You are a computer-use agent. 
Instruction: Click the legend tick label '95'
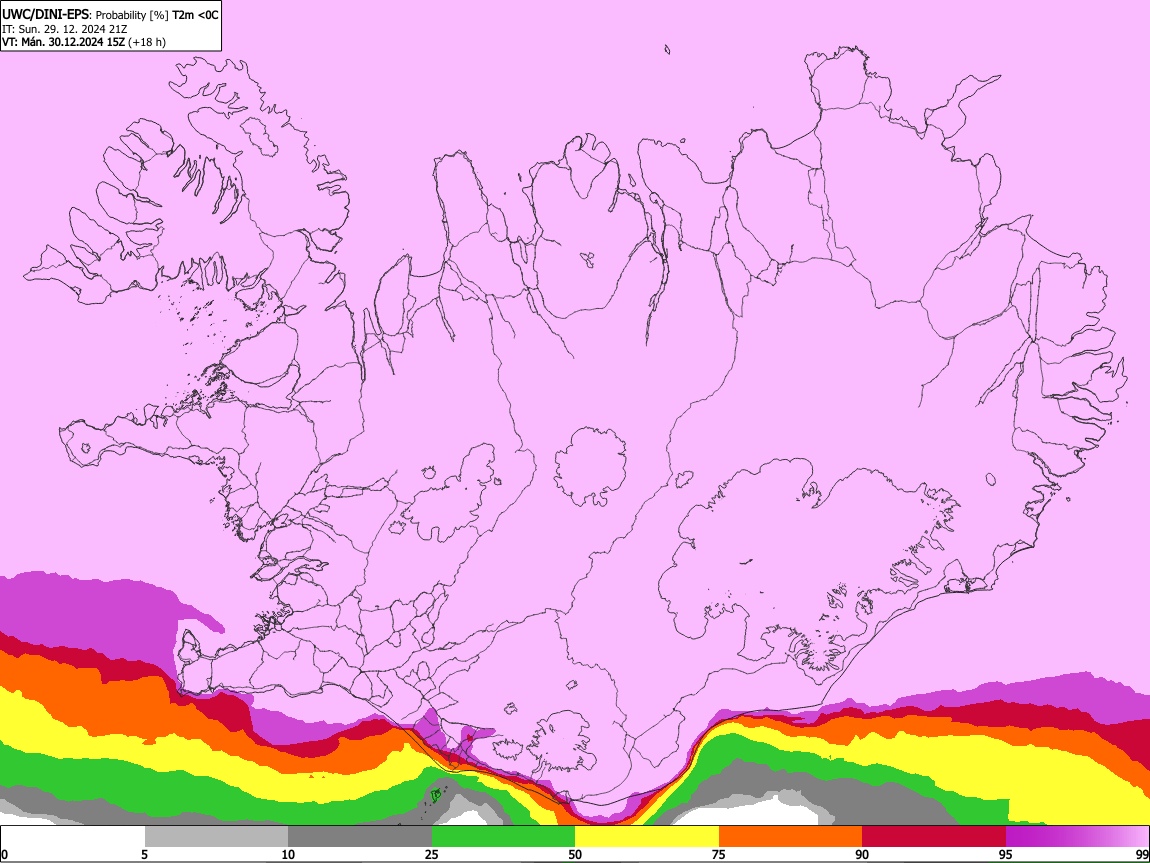click(1006, 854)
